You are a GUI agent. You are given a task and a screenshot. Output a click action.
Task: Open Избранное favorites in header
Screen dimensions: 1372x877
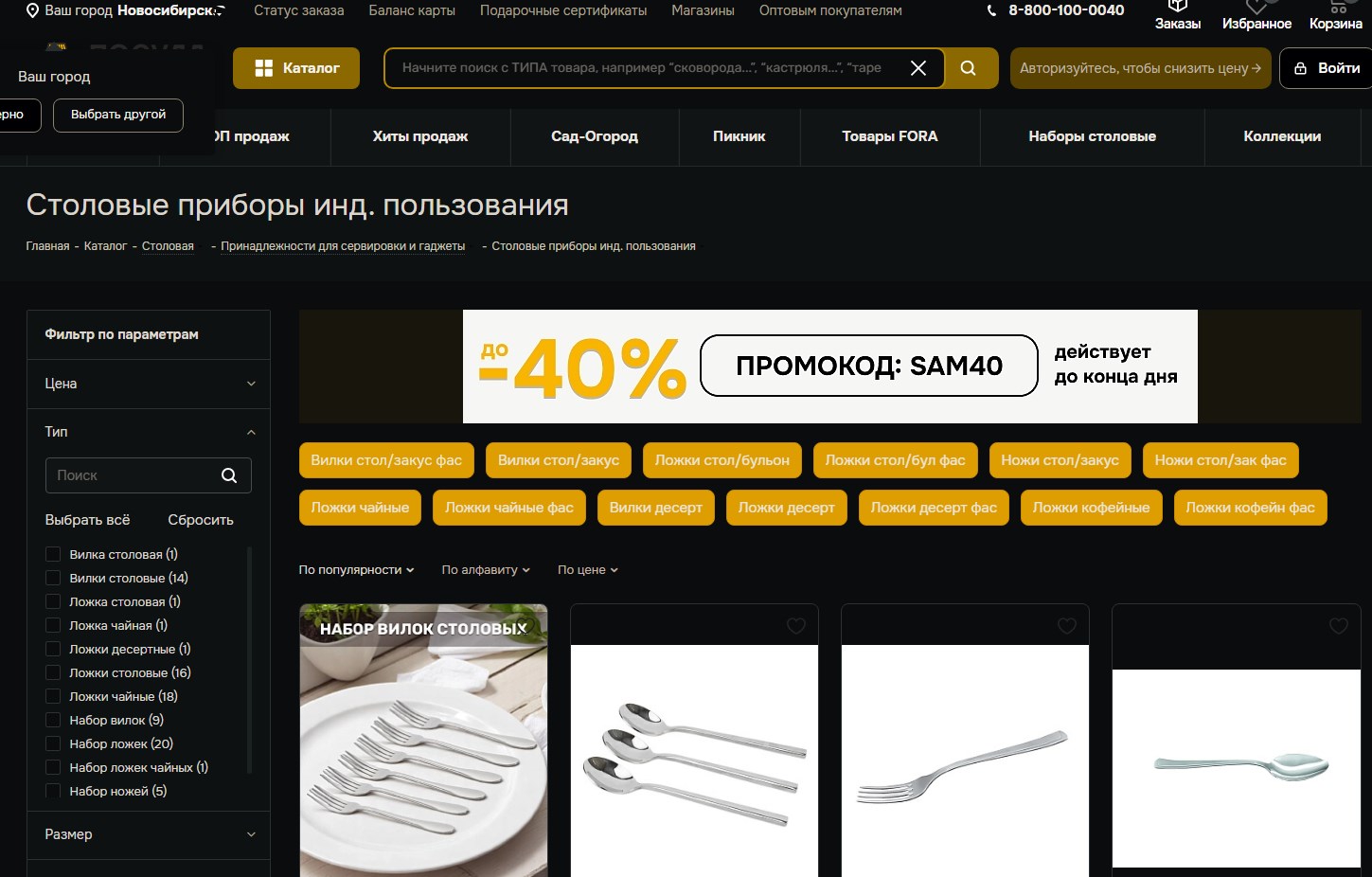(x=1256, y=15)
